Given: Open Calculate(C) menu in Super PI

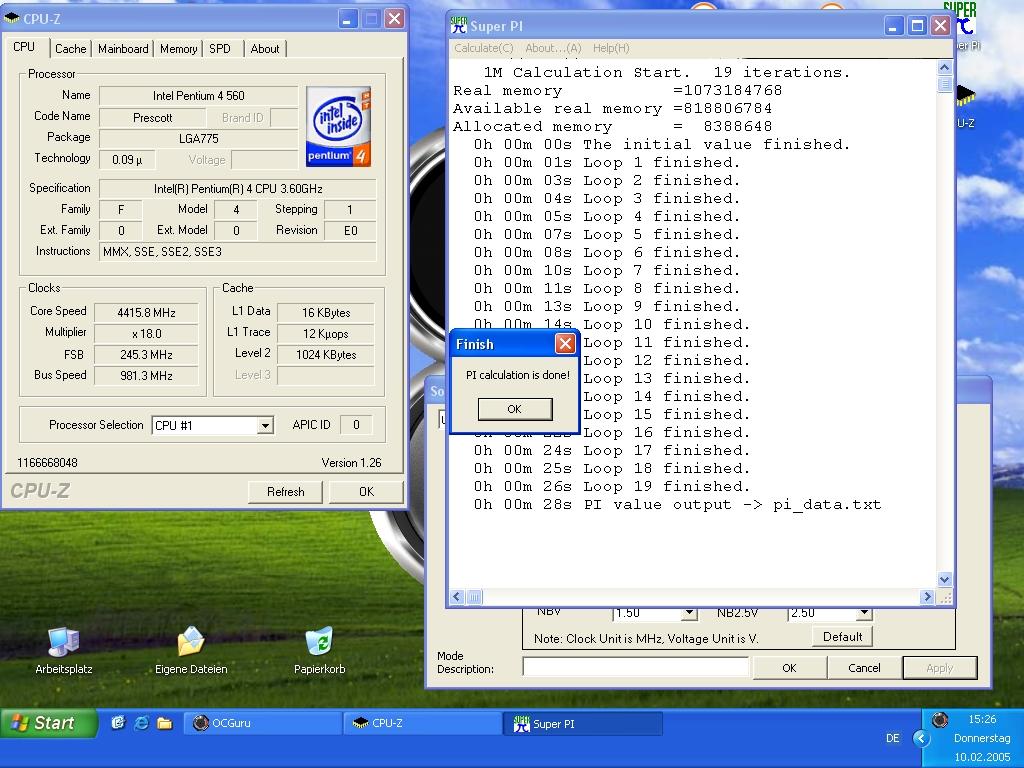Looking at the screenshot, I should coord(484,48).
